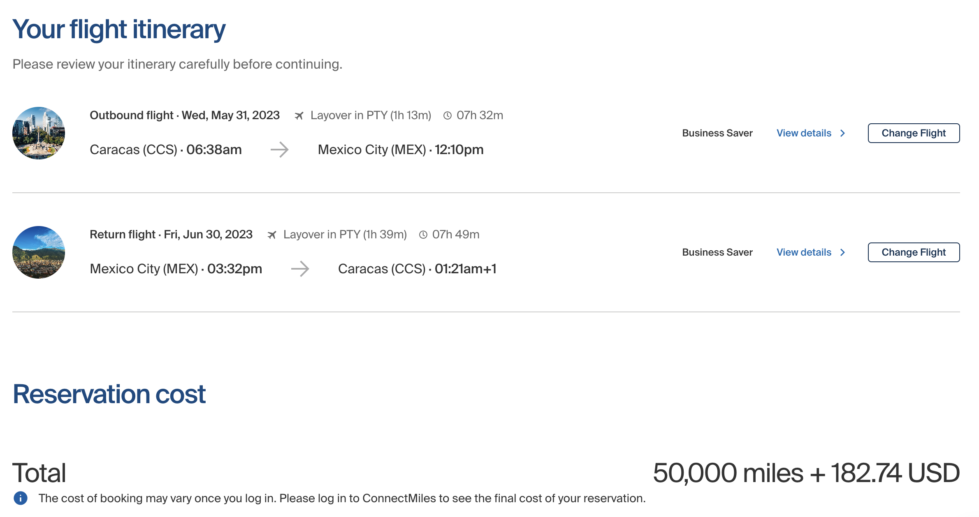
Task: Click the return Business Saver label
Action: point(717,252)
